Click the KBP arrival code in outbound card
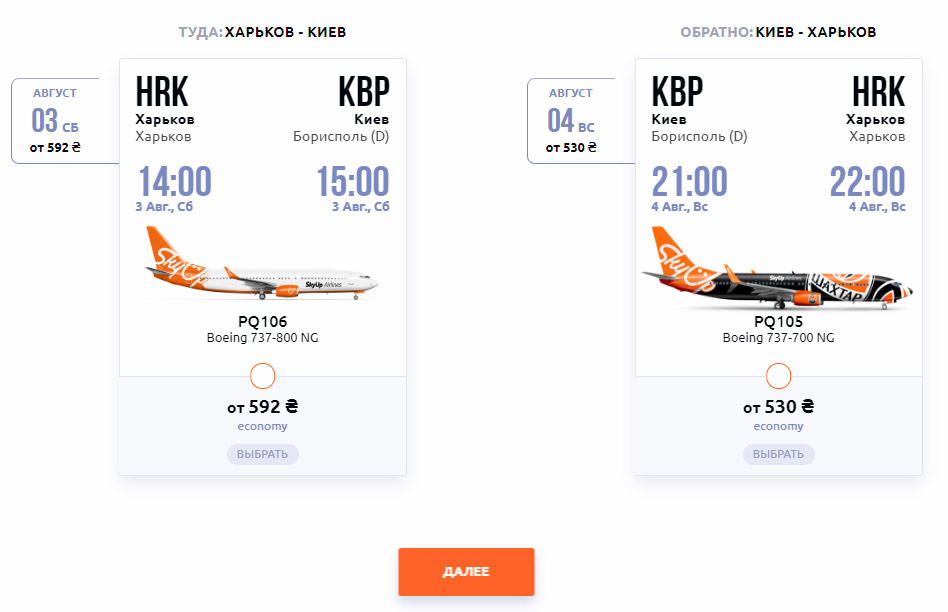Viewport: 948px width, 612px height. (364, 92)
